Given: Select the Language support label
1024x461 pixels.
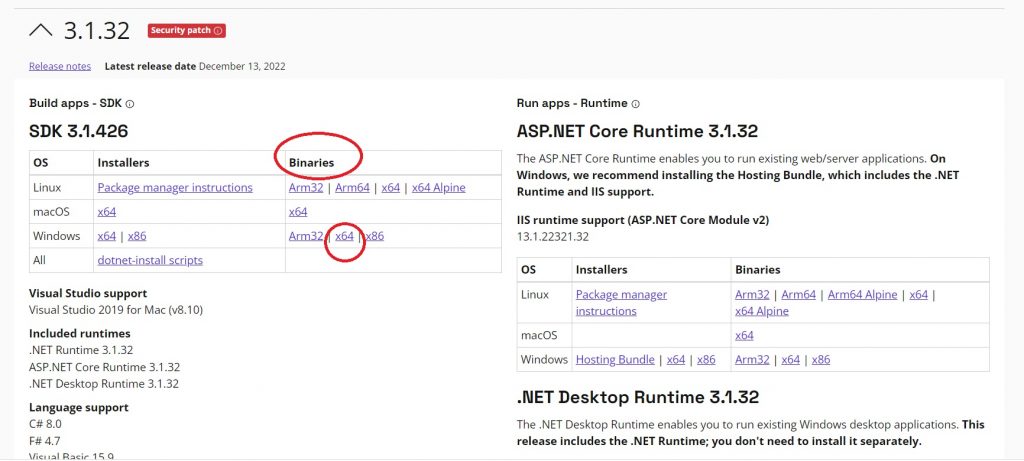Looking at the screenshot, I should (79, 407).
